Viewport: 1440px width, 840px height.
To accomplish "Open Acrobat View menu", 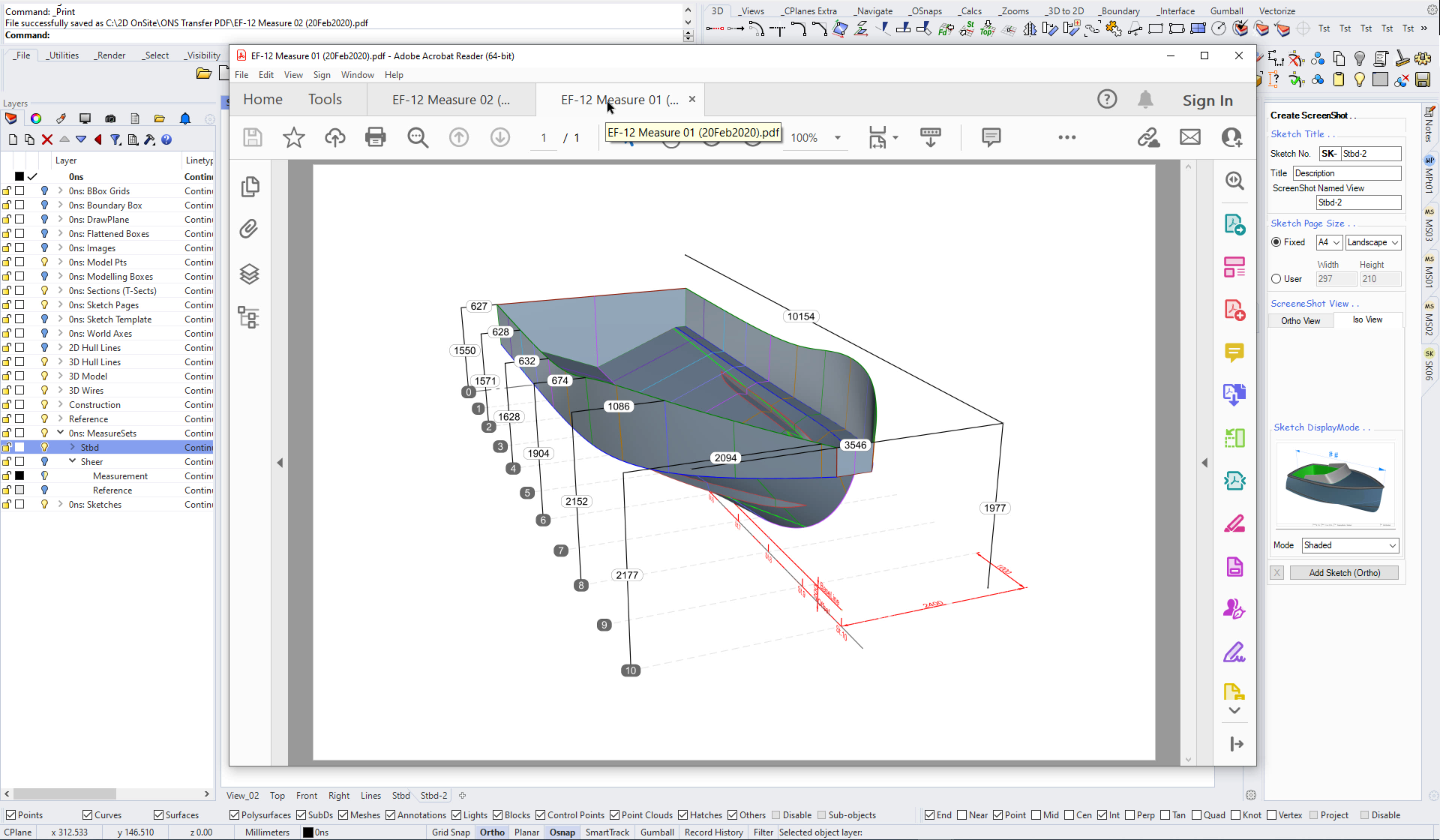I will coord(293,75).
